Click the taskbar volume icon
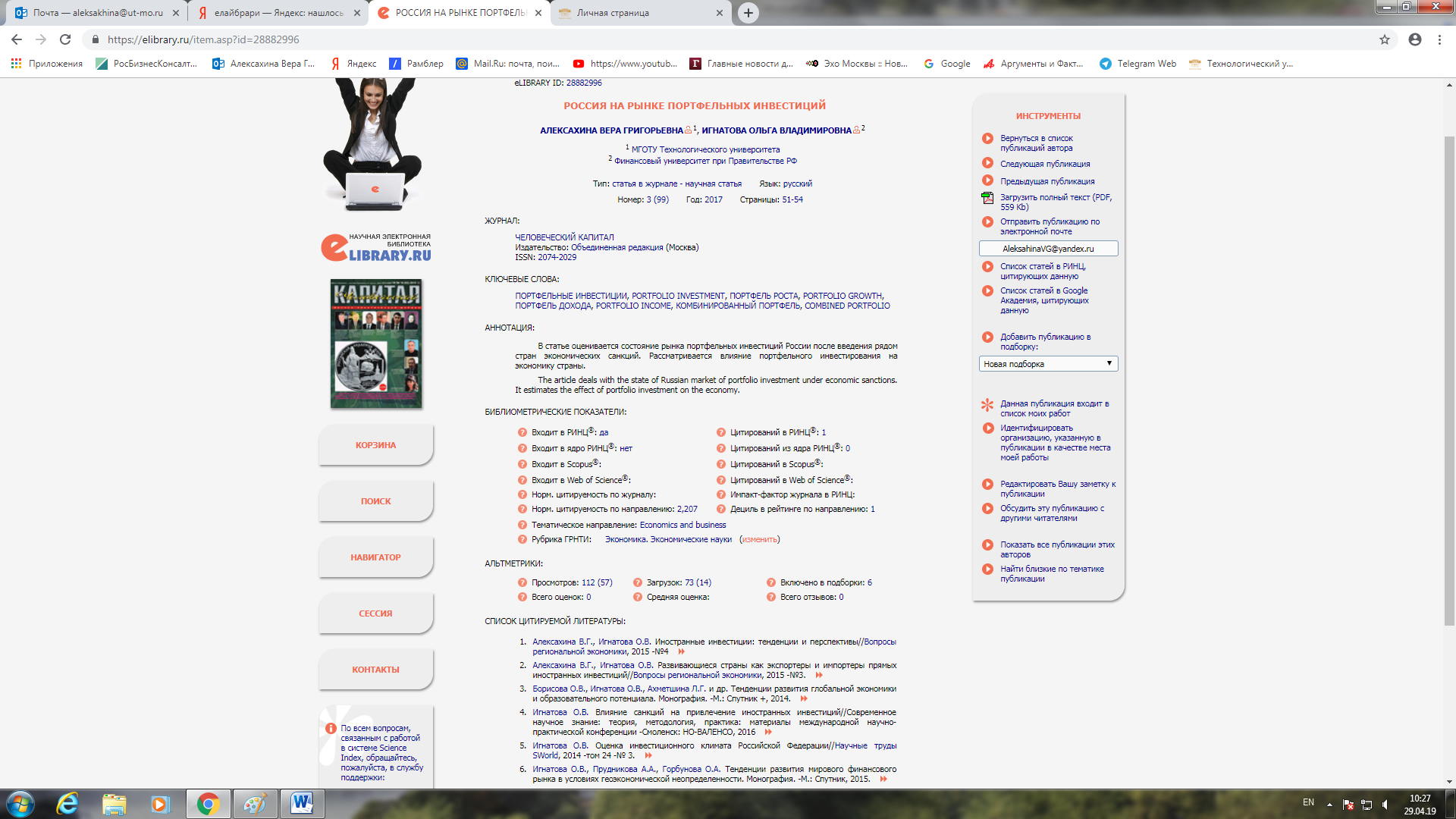The image size is (1456, 819). [1385, 805]
